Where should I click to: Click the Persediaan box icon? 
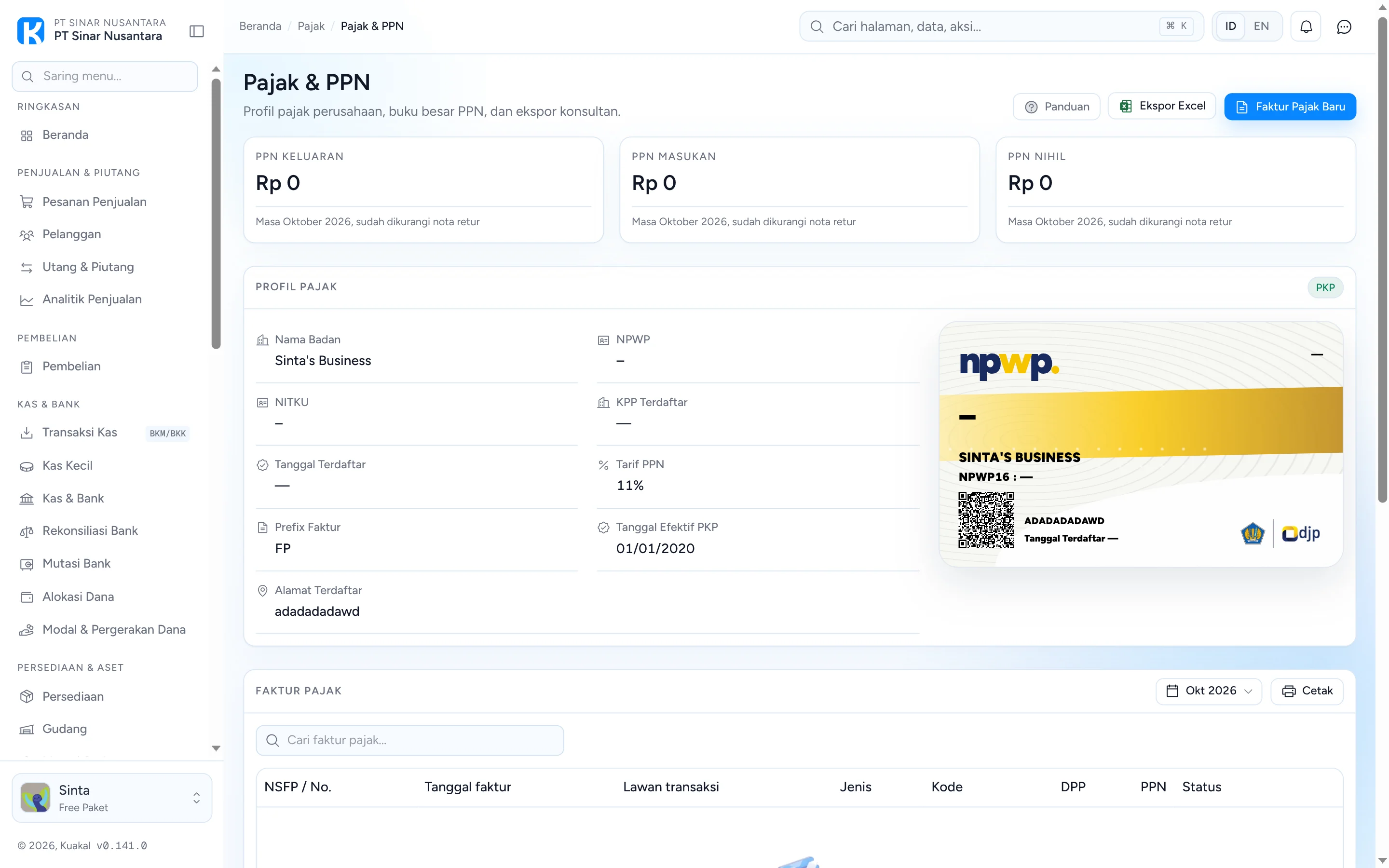tap(27, 697)
